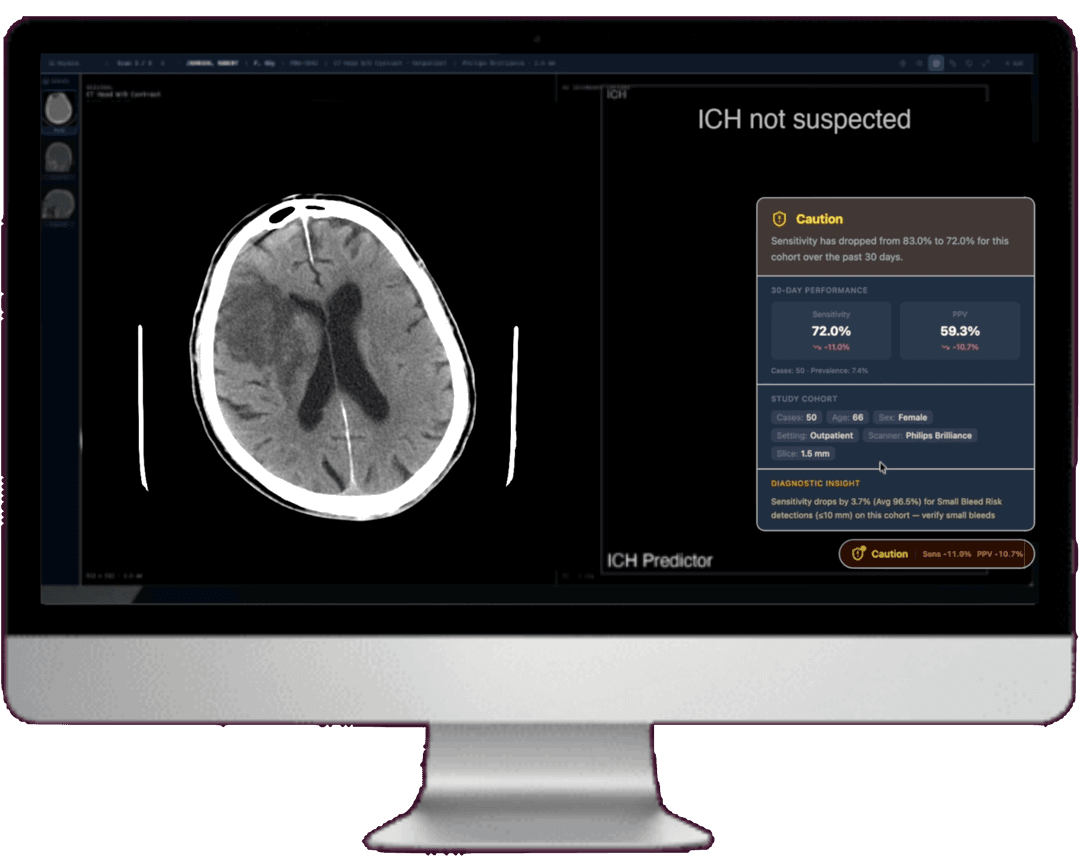Expand the Study Cohort section
The image size is (1080, 864).
[804, 398]
